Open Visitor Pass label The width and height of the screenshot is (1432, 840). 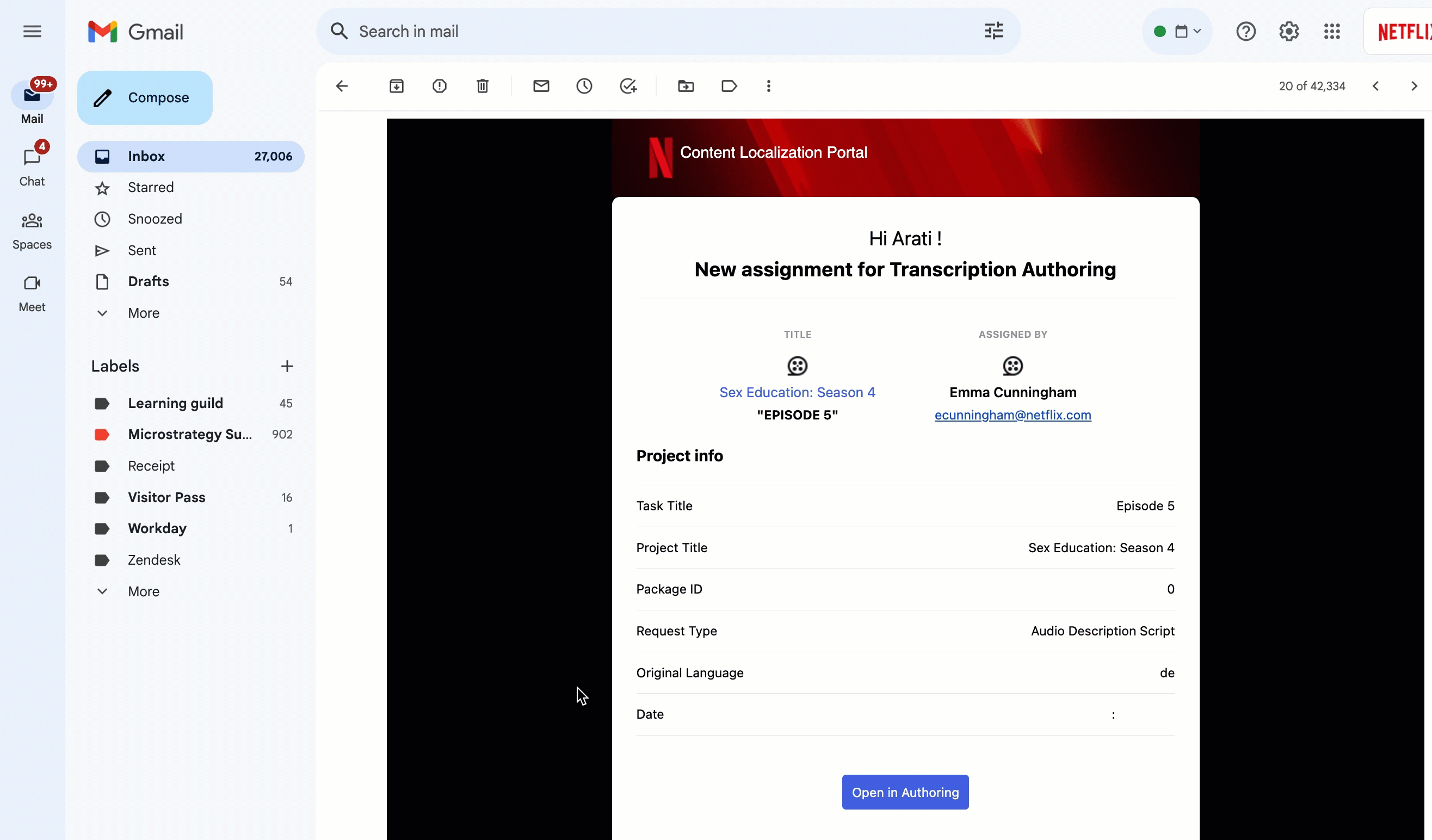point(190,498)
